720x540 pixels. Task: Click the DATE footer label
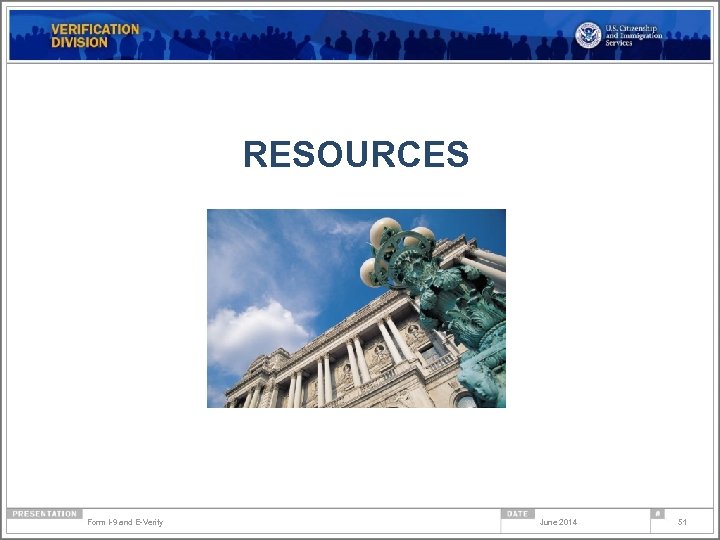pyautogui.click(x=518, y=514)
